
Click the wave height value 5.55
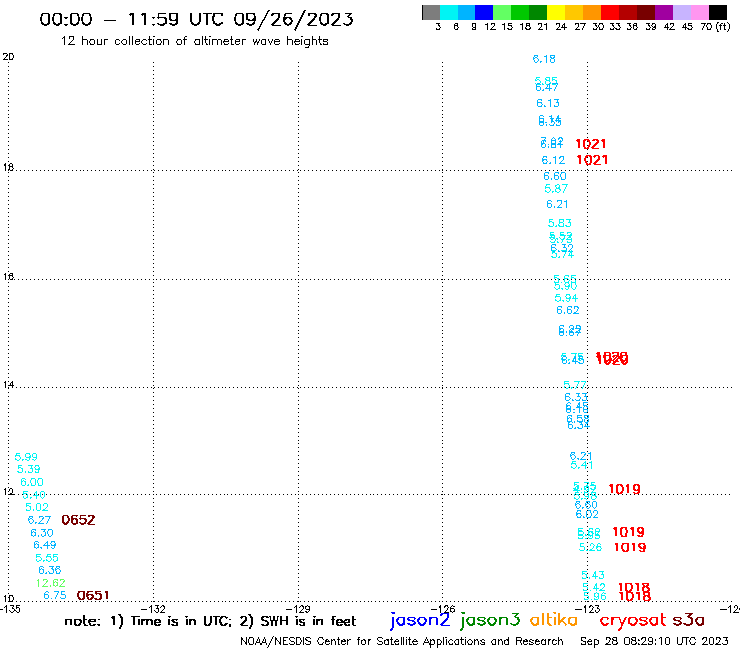coord(47,558)
